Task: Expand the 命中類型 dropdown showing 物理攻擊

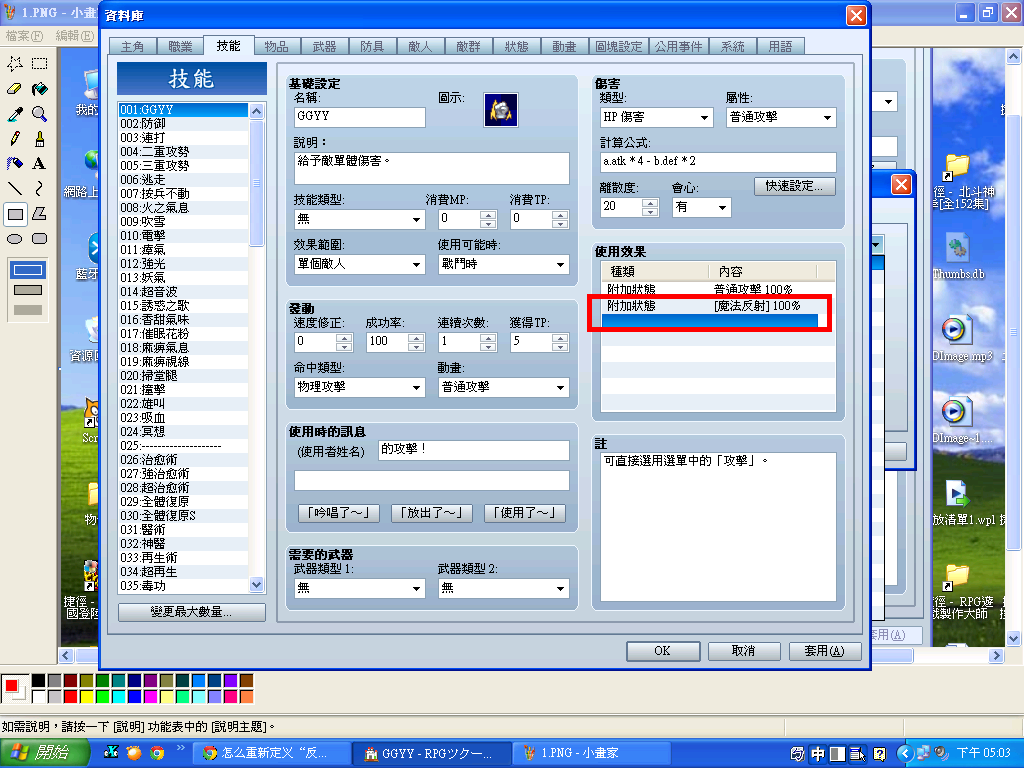Action: coord(359,387)
